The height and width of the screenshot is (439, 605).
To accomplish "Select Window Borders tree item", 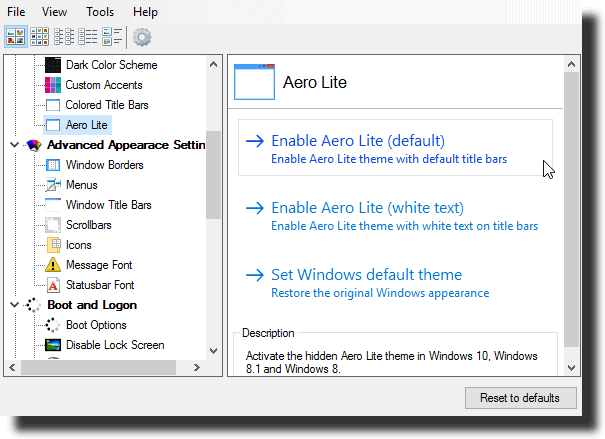I will (105, 165).
